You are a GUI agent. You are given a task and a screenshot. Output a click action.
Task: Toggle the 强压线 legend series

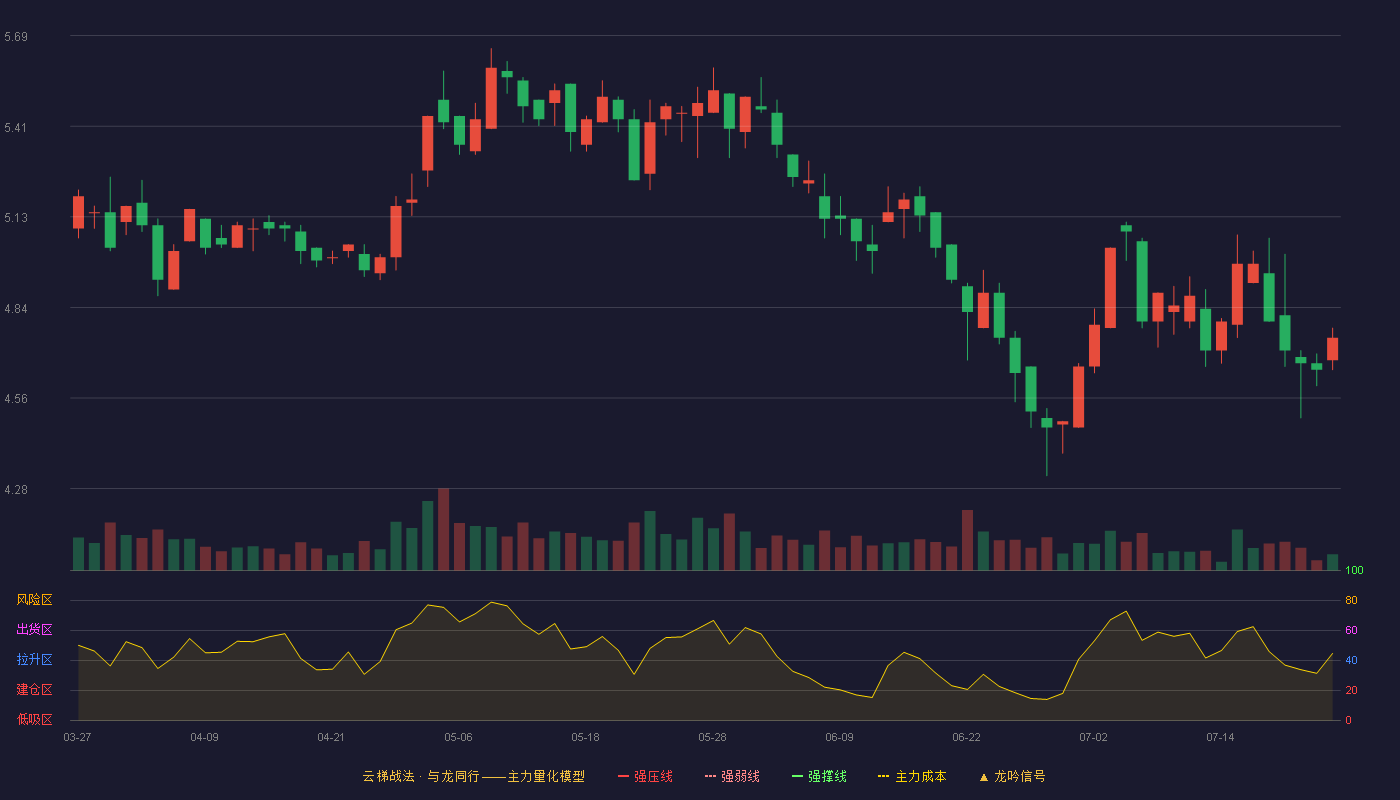click(645, 776)
